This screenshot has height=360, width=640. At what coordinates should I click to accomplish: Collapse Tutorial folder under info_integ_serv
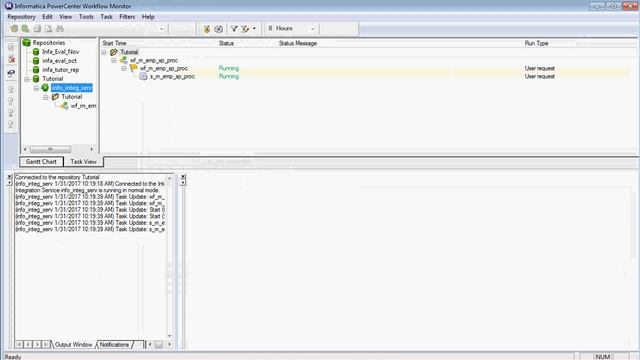coord(46,97)
